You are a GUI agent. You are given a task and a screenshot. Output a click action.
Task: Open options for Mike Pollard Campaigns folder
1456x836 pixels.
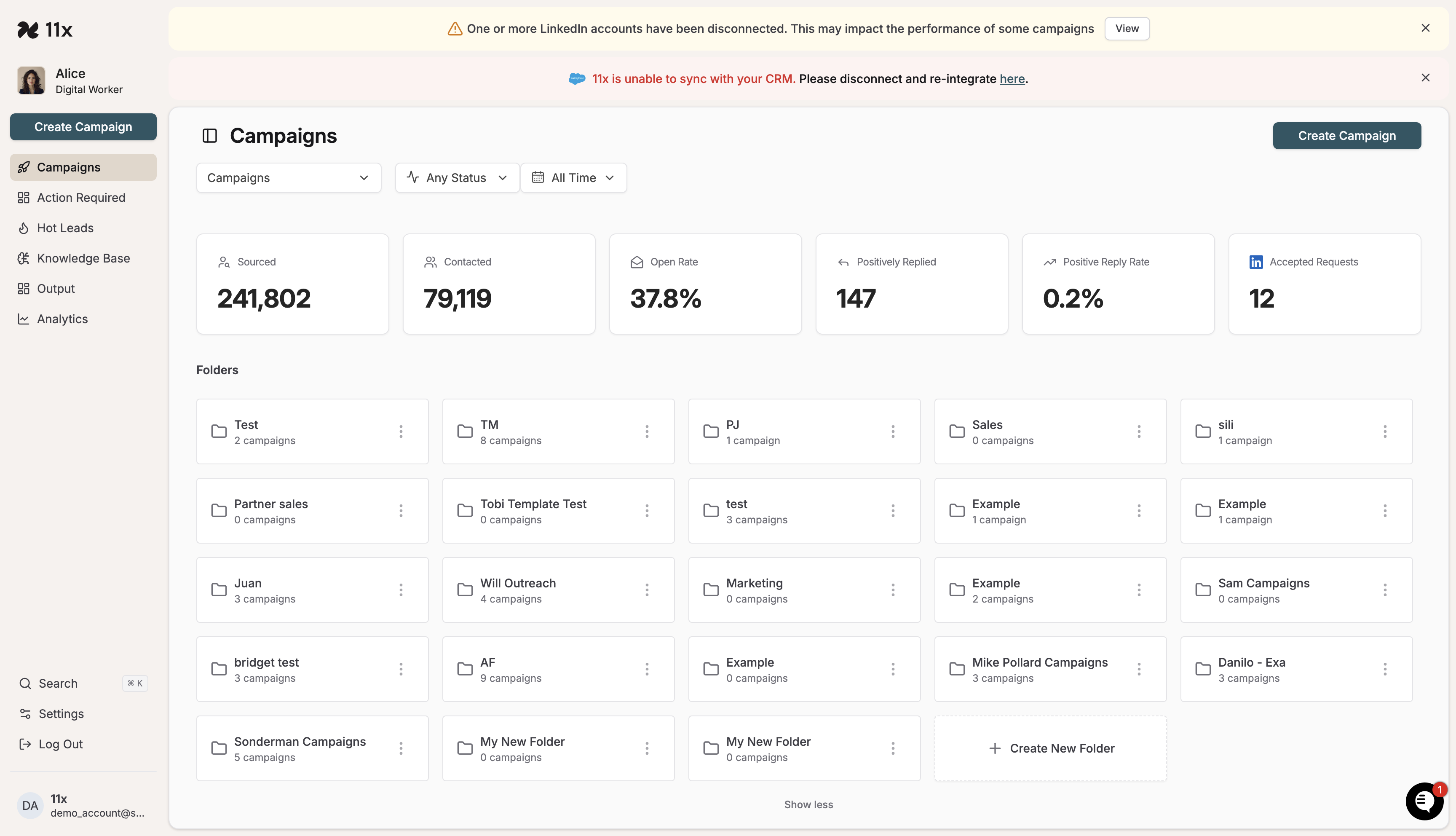[1139, 669]
